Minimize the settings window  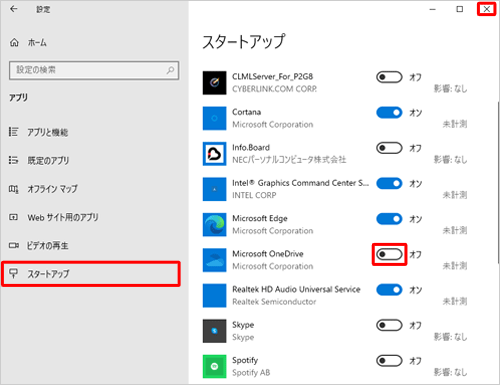(x=433, y=9)
